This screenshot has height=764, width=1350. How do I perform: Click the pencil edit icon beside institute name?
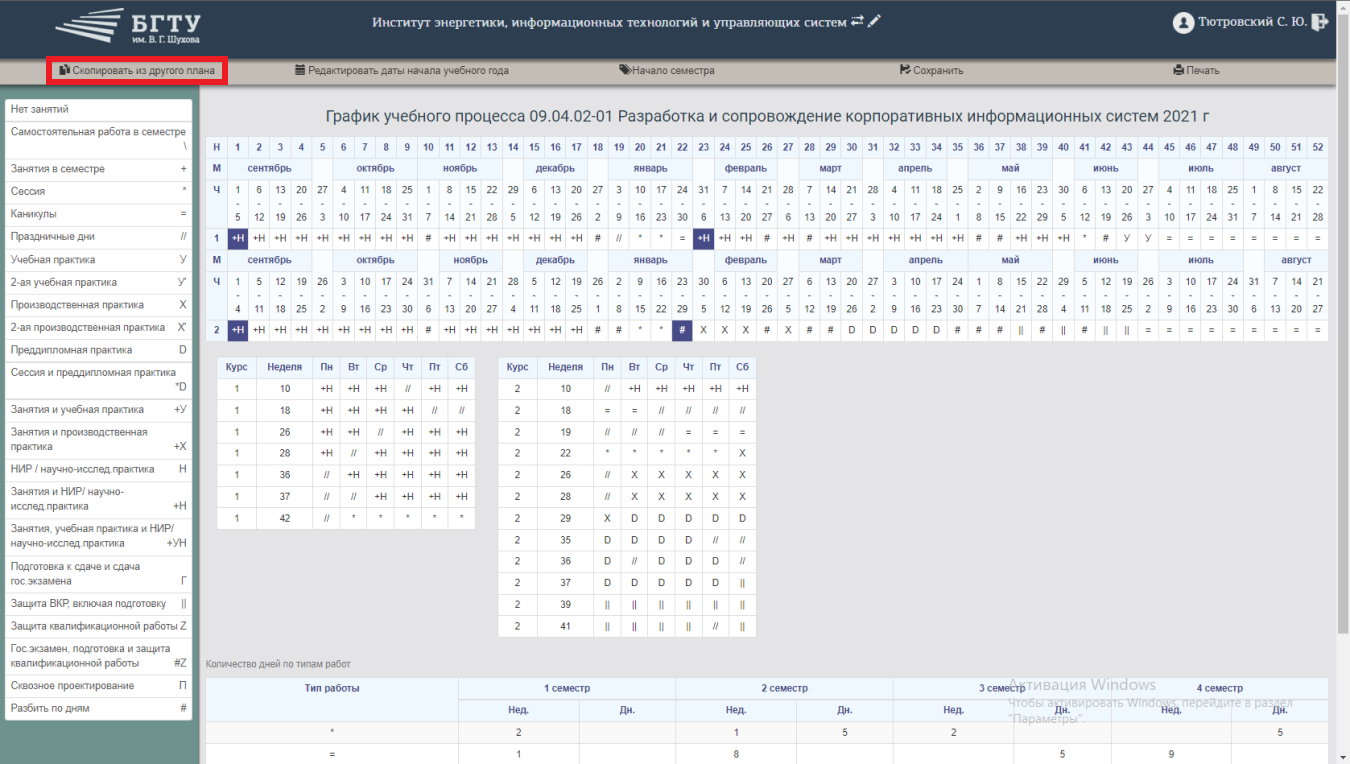point(874,21)
